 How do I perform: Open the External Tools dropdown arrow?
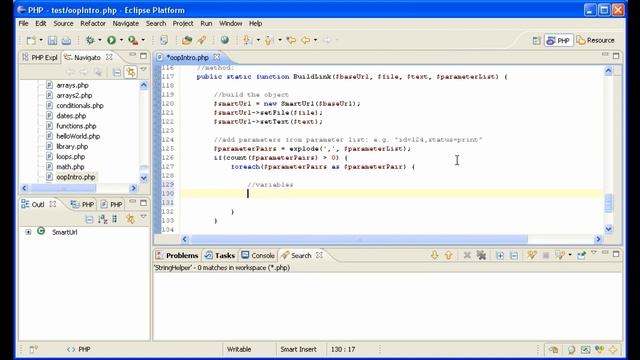143,40
